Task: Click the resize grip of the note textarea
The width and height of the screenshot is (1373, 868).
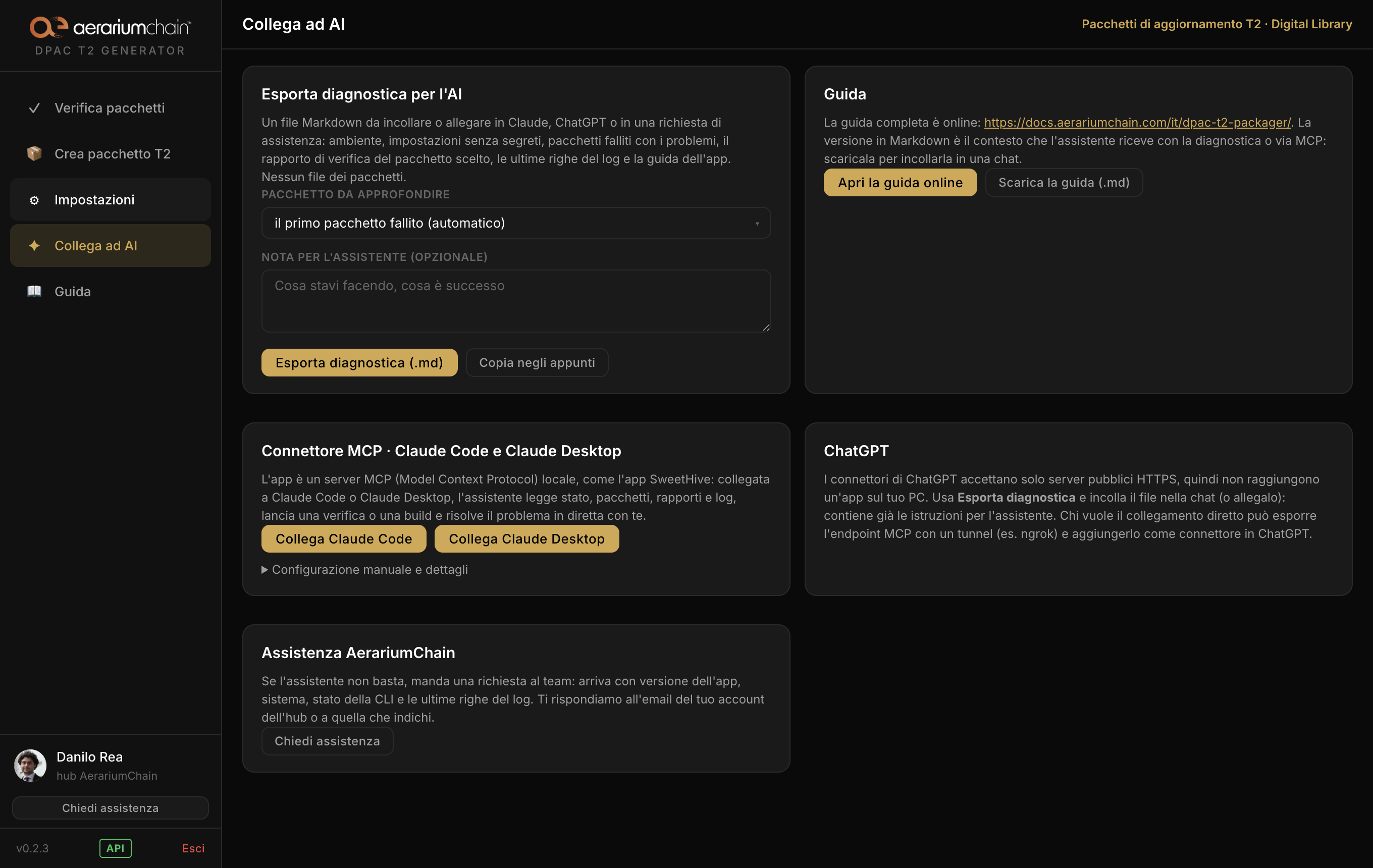Action: (766, 327)
